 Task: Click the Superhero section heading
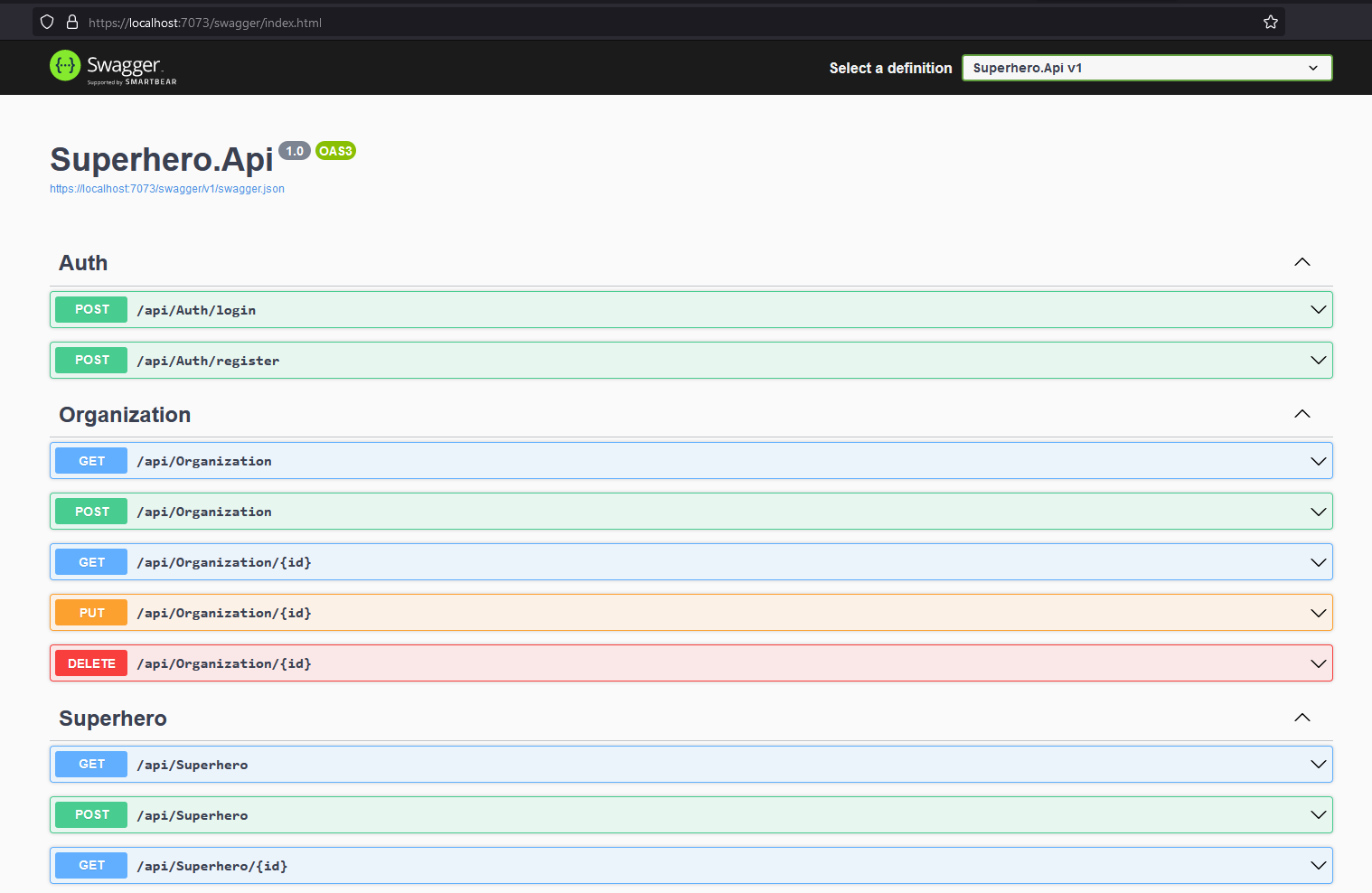(x=113, y=719)
